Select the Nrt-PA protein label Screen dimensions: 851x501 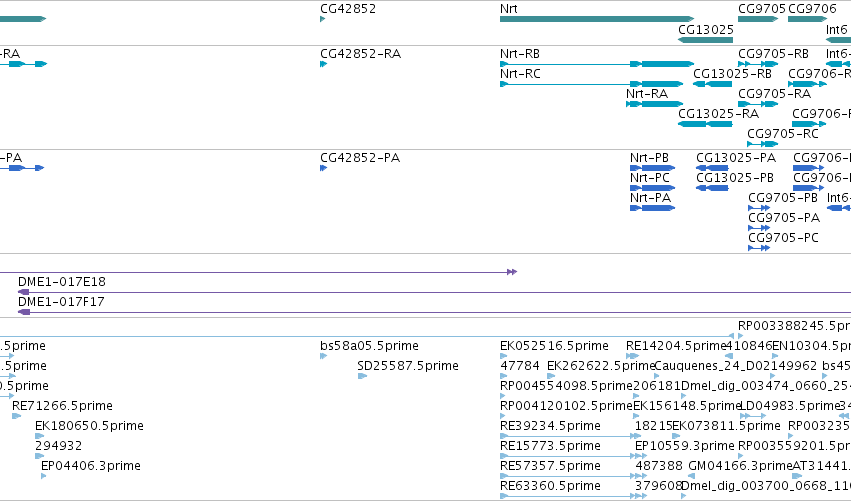650,198
